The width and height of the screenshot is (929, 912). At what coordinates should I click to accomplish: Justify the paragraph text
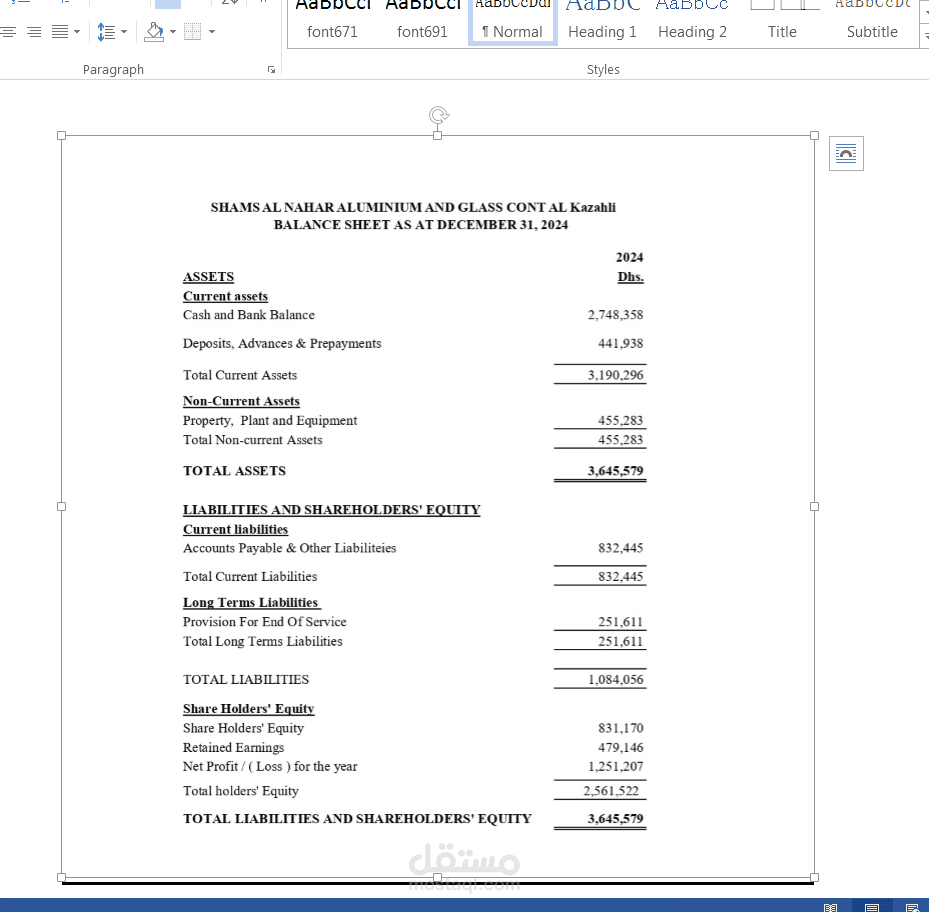click(60, 32)
